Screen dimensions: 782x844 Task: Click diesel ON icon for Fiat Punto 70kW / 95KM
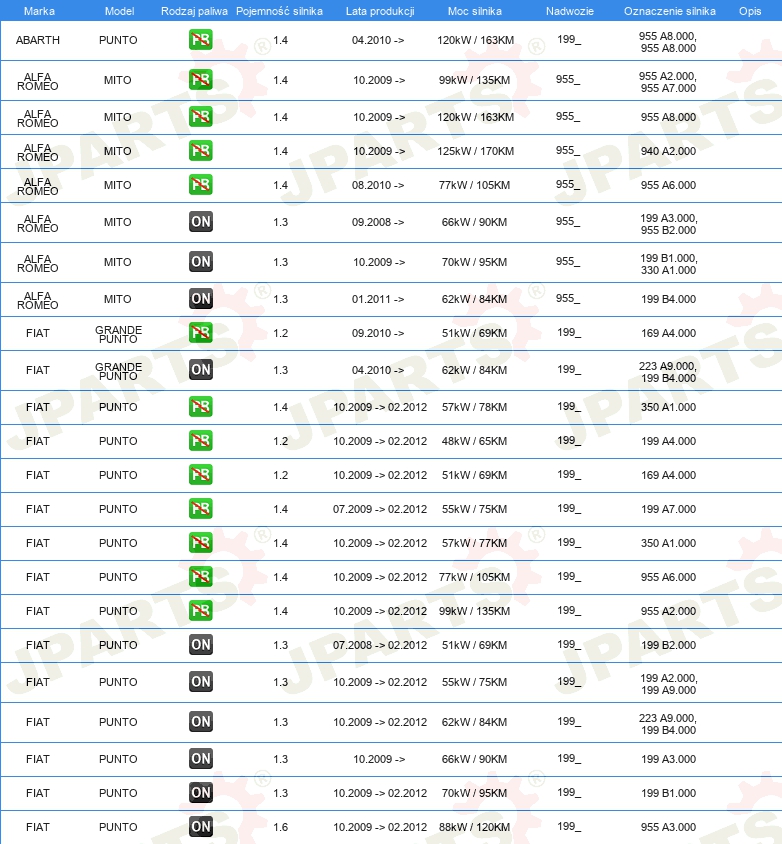coord(201,792)
